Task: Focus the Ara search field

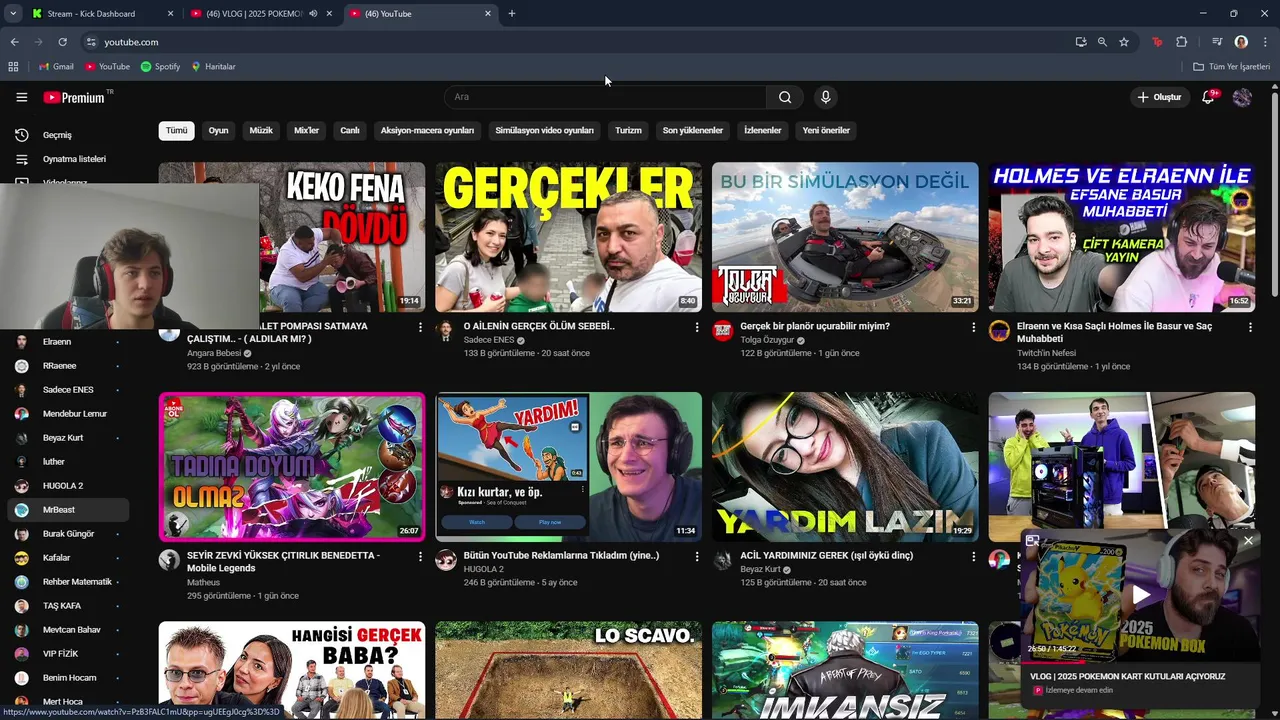Action: point(605,97)
